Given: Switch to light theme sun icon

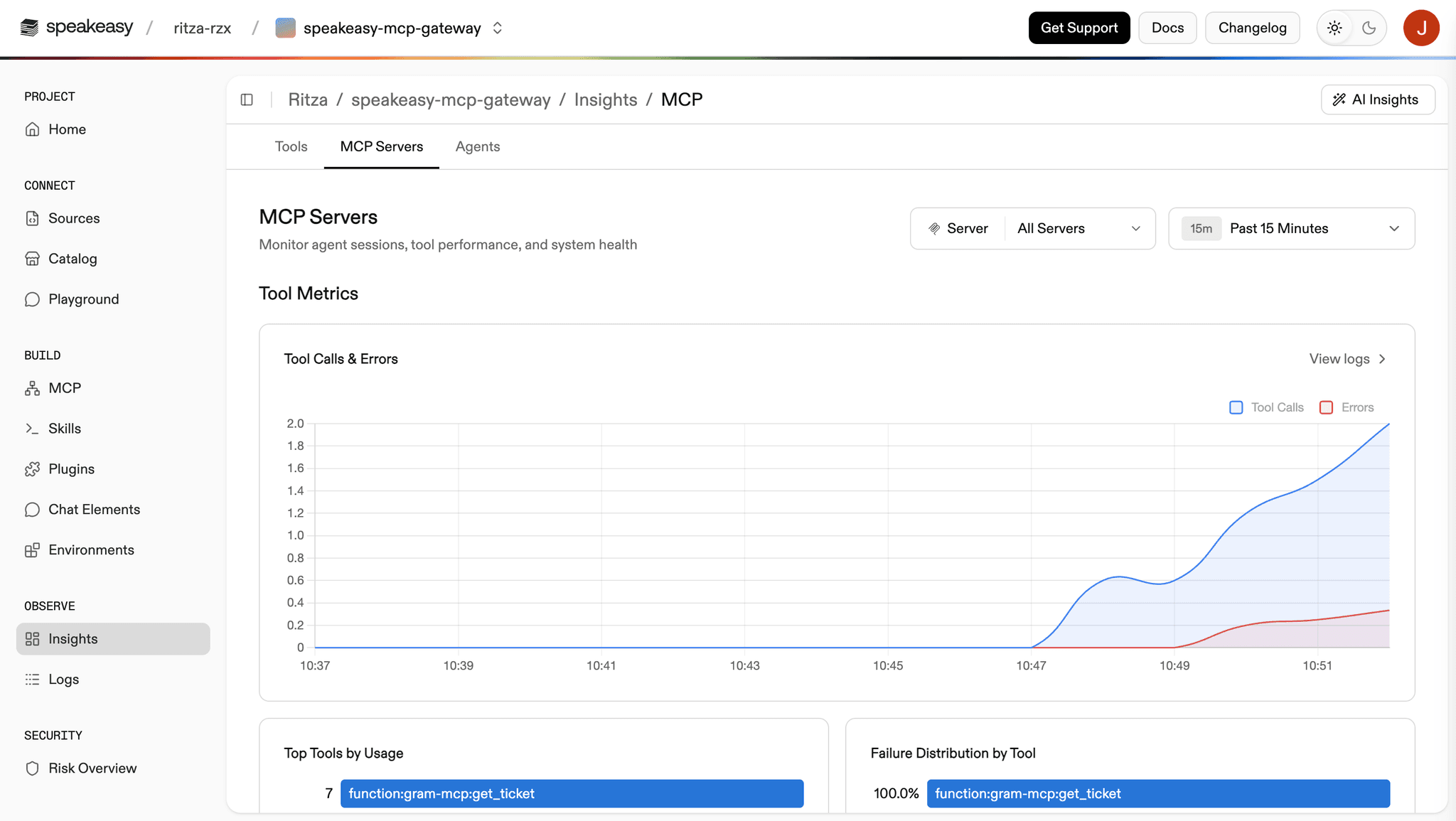Looking at the screenshot, I should coord(1334,28).
